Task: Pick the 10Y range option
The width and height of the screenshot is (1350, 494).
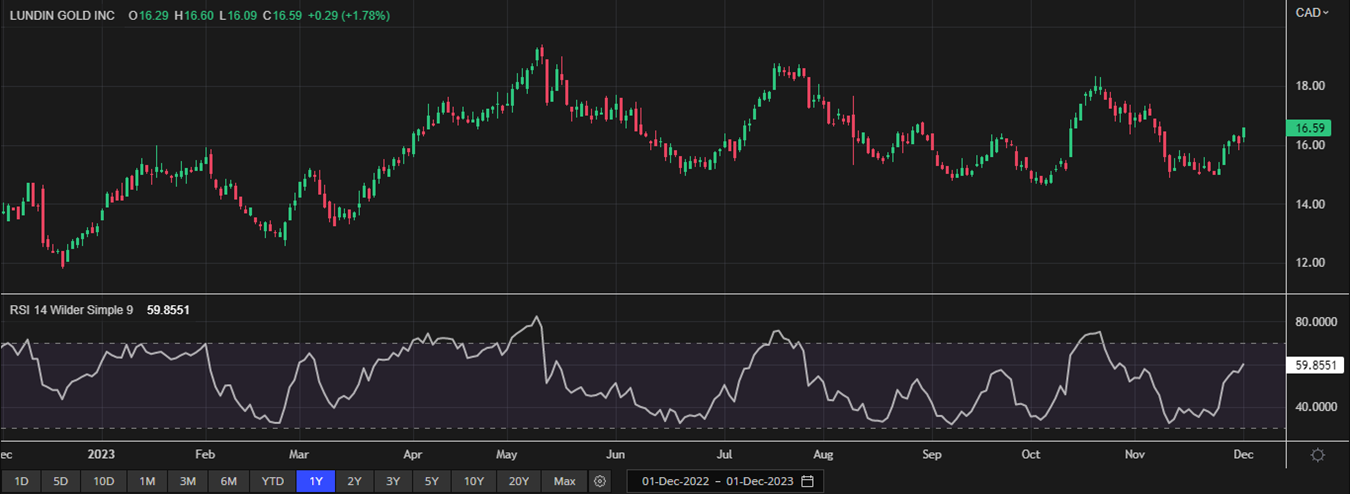Action: (473, 481)
